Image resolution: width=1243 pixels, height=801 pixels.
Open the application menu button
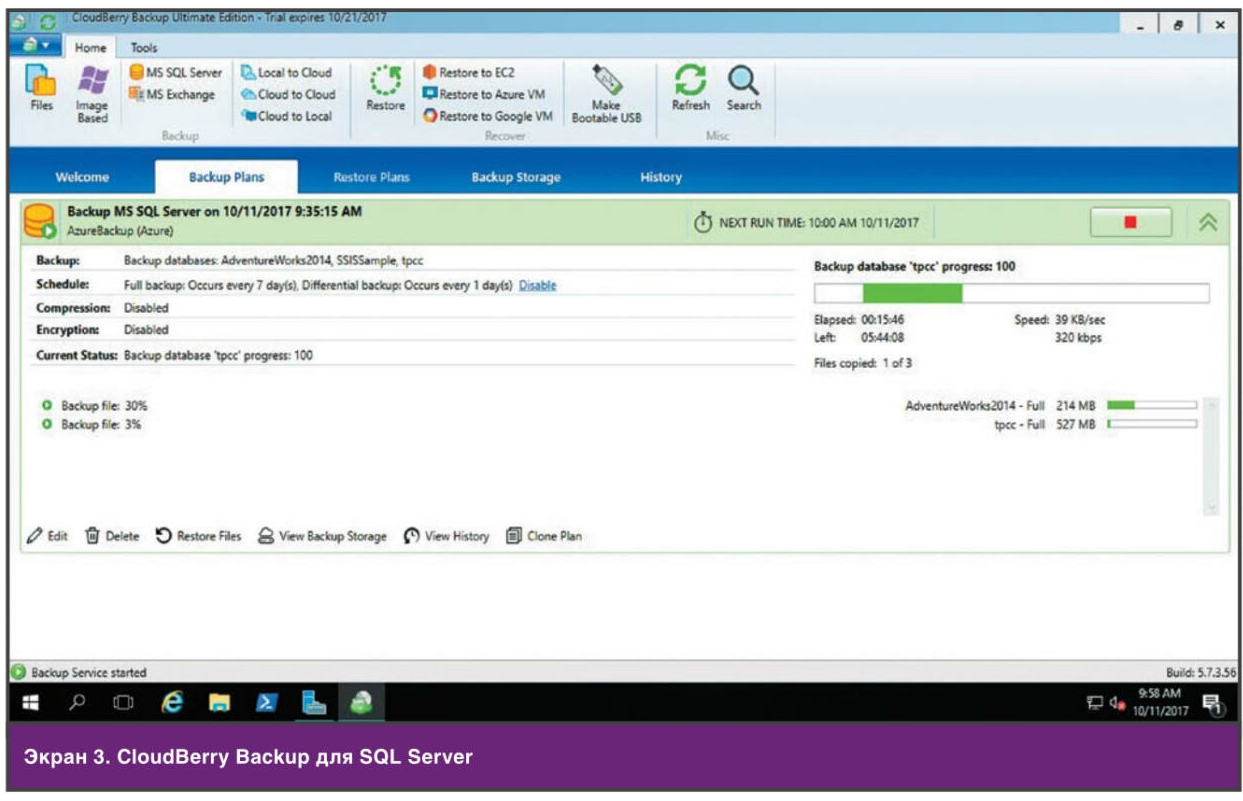pos(35,47)
